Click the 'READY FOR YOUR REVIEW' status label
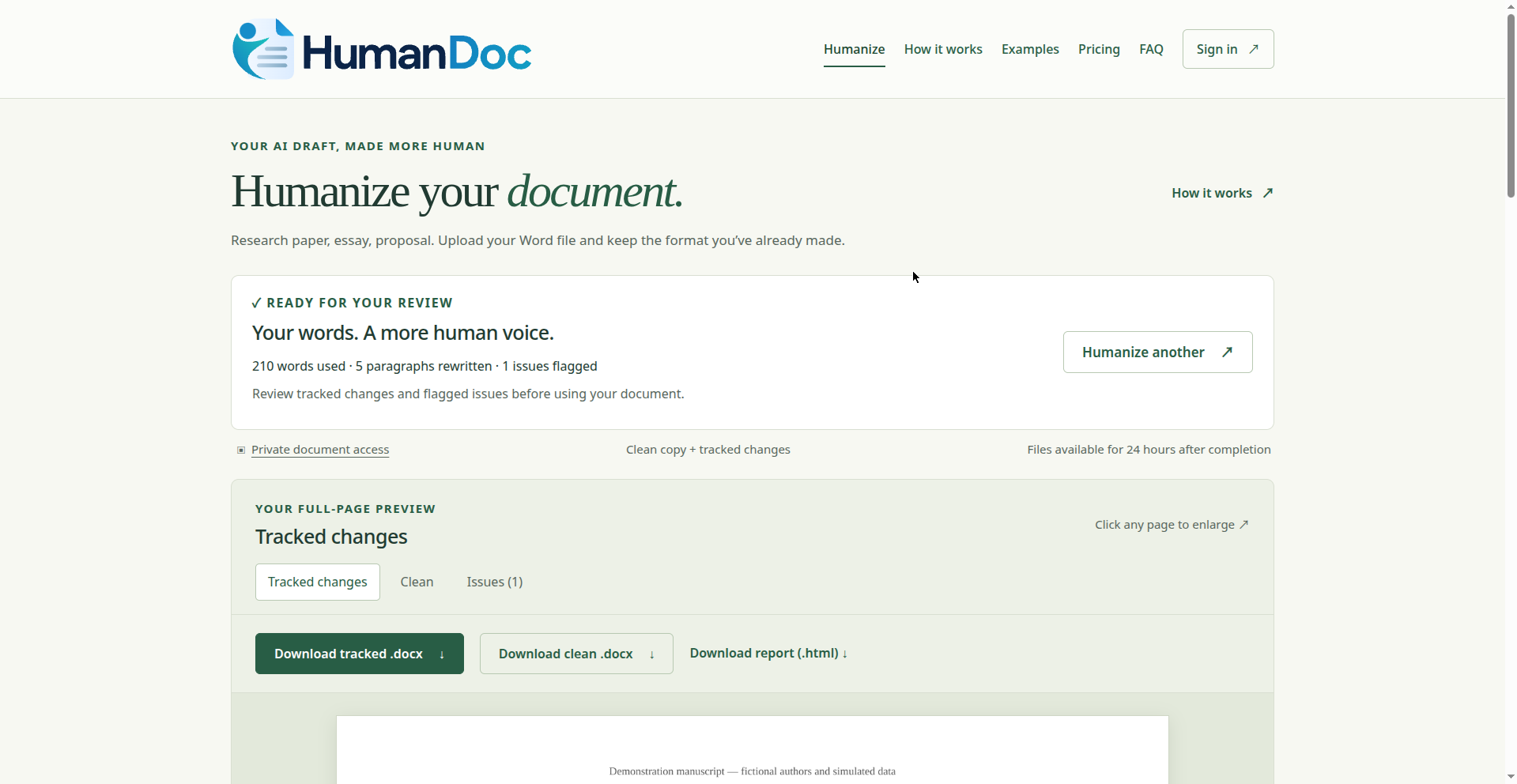 [x=352, y=303]
